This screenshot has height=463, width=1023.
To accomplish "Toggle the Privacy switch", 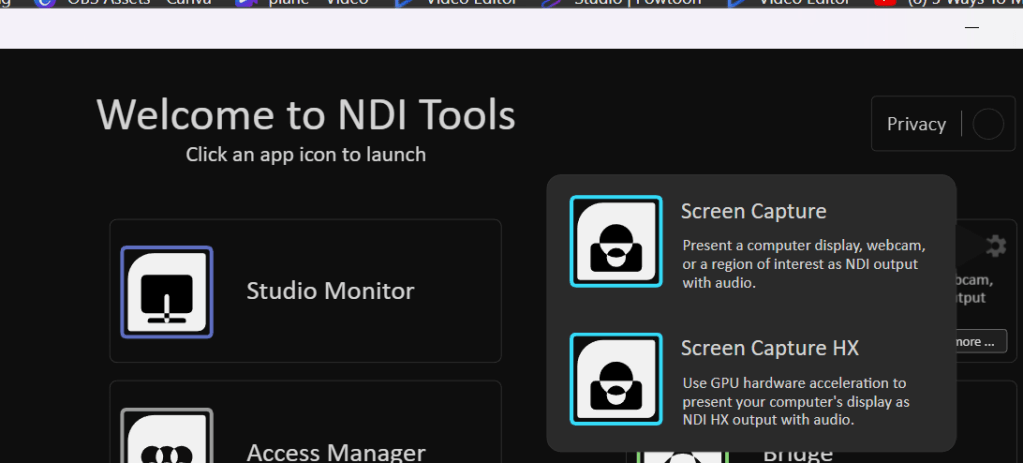I will [988, 124].
